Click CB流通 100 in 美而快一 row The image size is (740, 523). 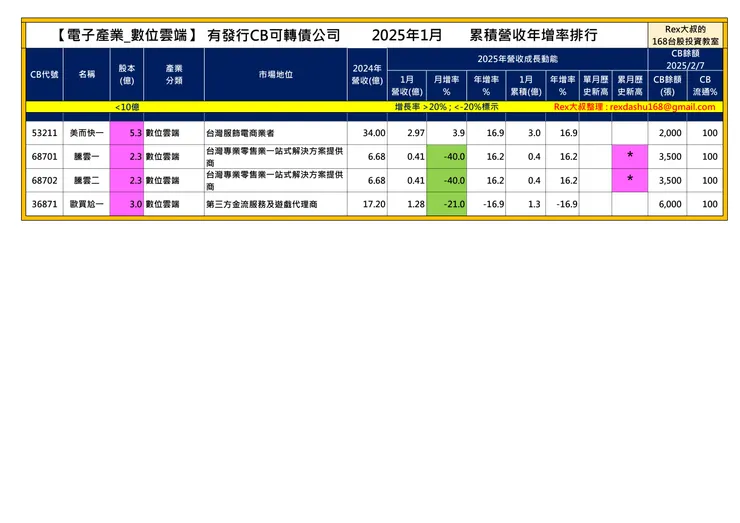tap(710, 133)
